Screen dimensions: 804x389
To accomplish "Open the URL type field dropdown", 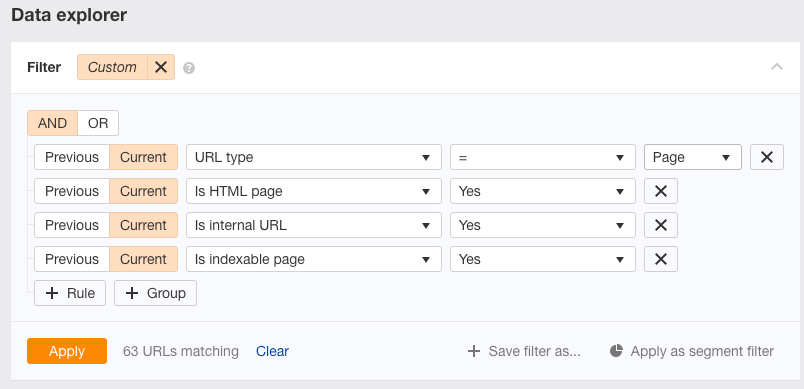I will [x=314, y=157].
